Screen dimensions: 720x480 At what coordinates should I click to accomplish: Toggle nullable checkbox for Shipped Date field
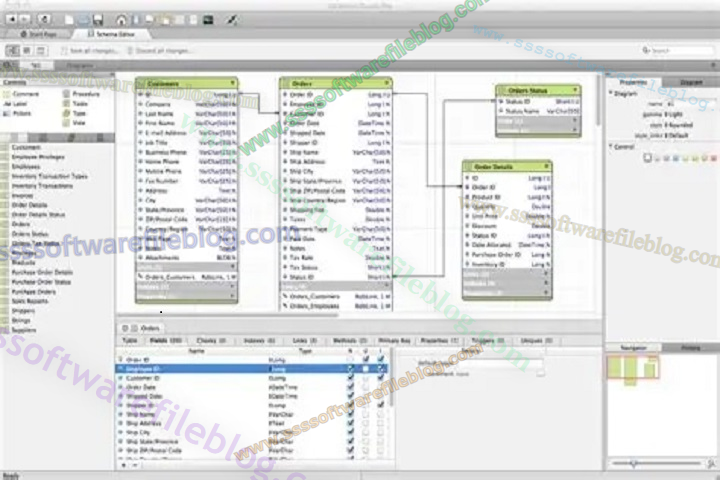pyautogui.click(x=350, y=396)
